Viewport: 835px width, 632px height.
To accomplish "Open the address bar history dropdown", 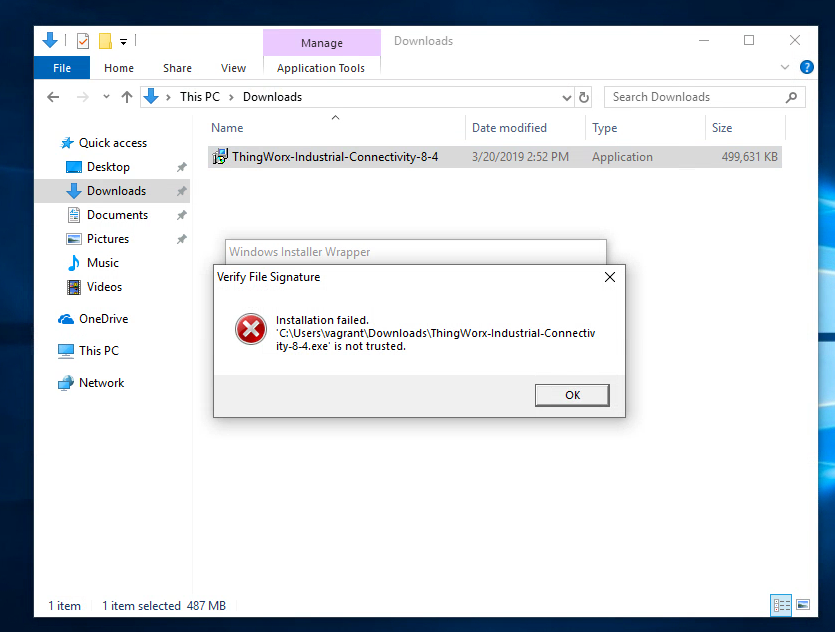I will pos(567,97).
